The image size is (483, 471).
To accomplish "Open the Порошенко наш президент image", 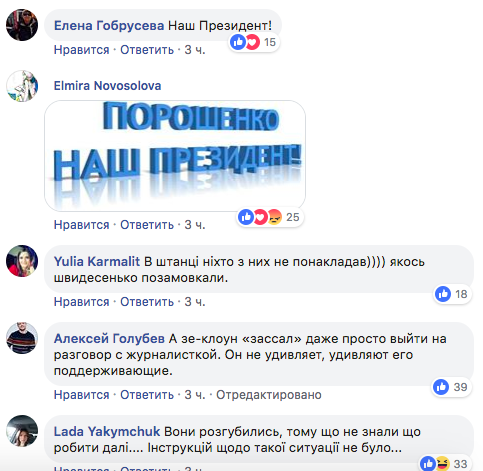I will (175, 156).
